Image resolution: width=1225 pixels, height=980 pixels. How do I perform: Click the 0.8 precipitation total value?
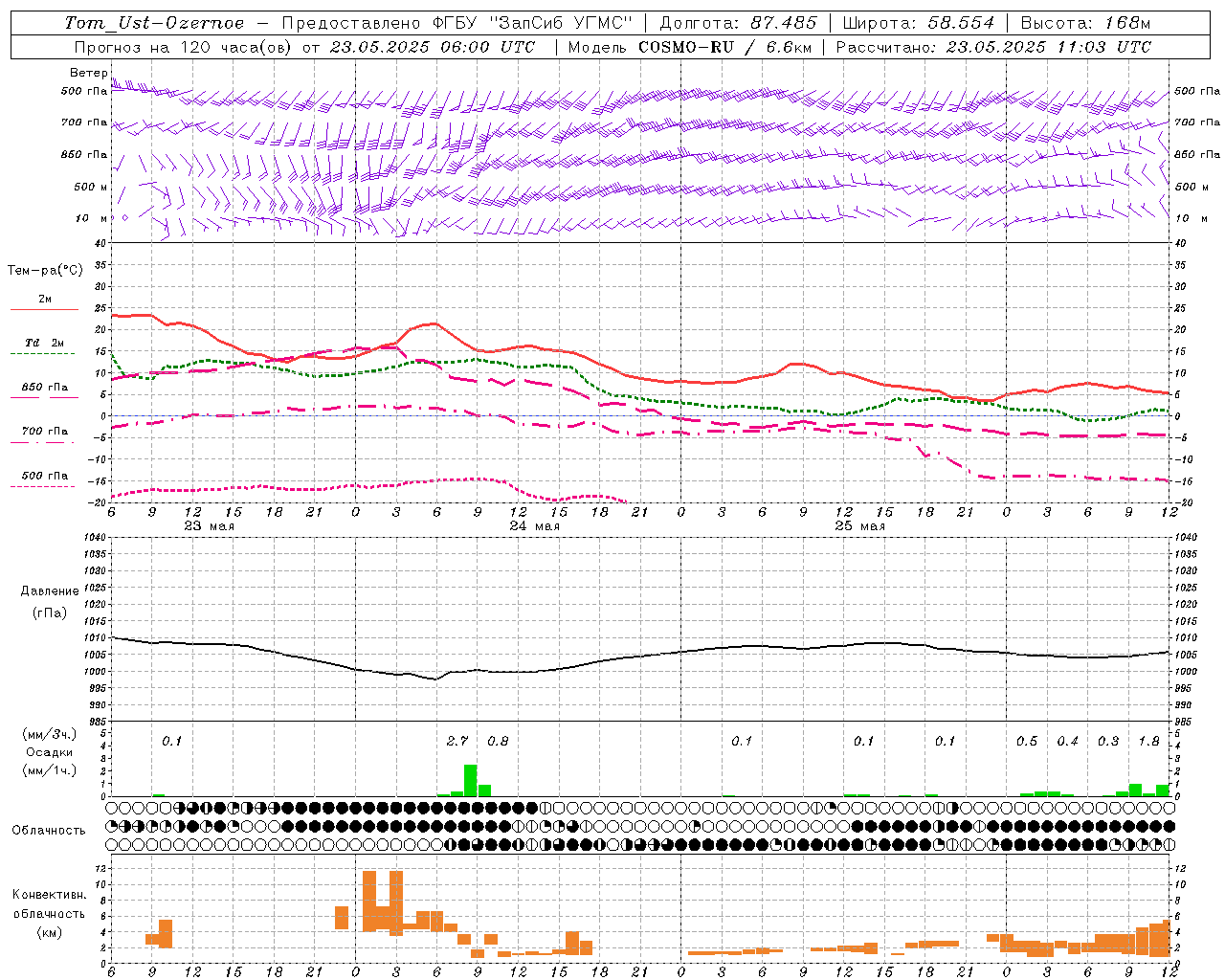(498, 741)
